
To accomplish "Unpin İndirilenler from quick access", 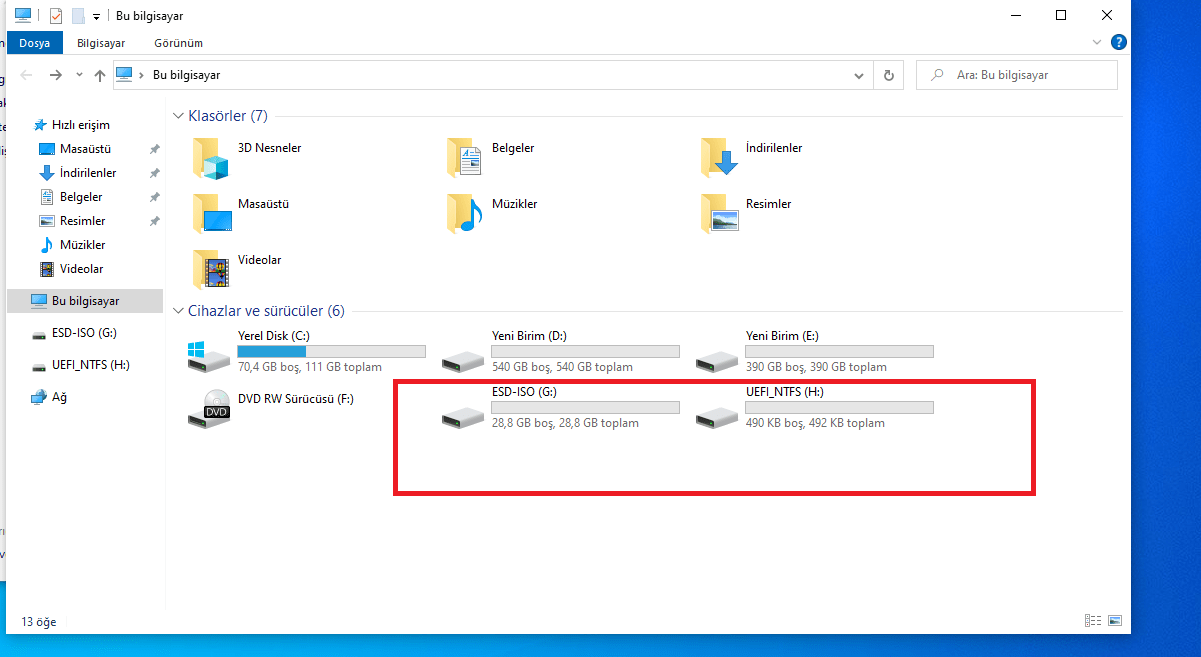I will 154,173.
